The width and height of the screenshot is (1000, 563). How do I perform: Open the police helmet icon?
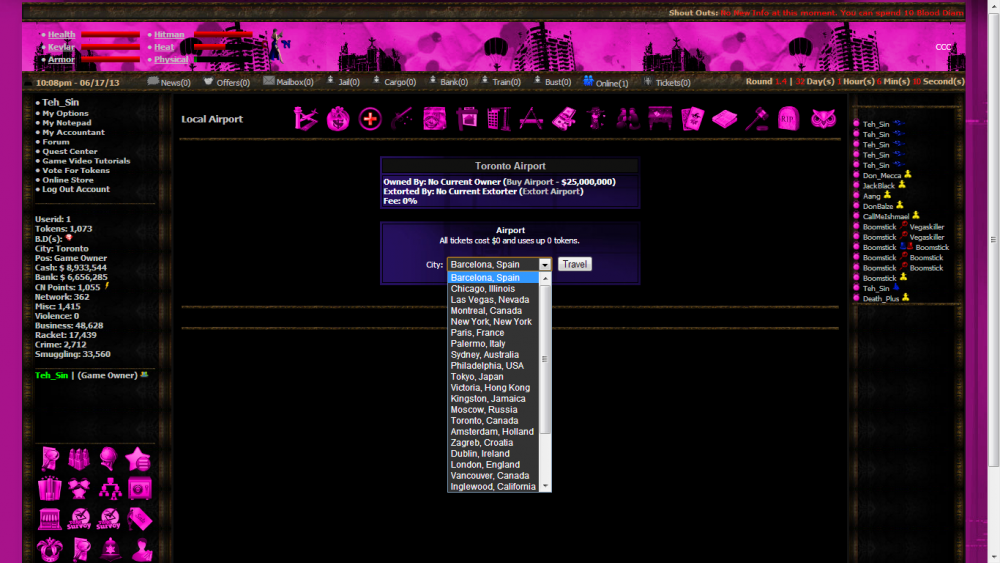pos(110,549)
